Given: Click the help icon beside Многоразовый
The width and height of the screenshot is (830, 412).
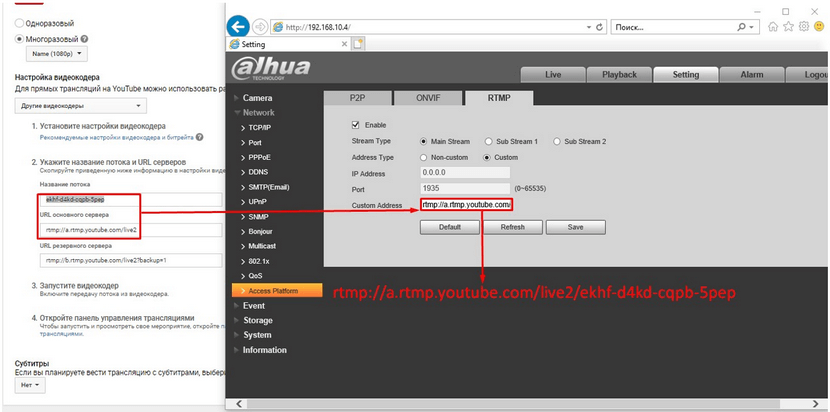Looking at the screenshot, I should (x=85, y=39).
